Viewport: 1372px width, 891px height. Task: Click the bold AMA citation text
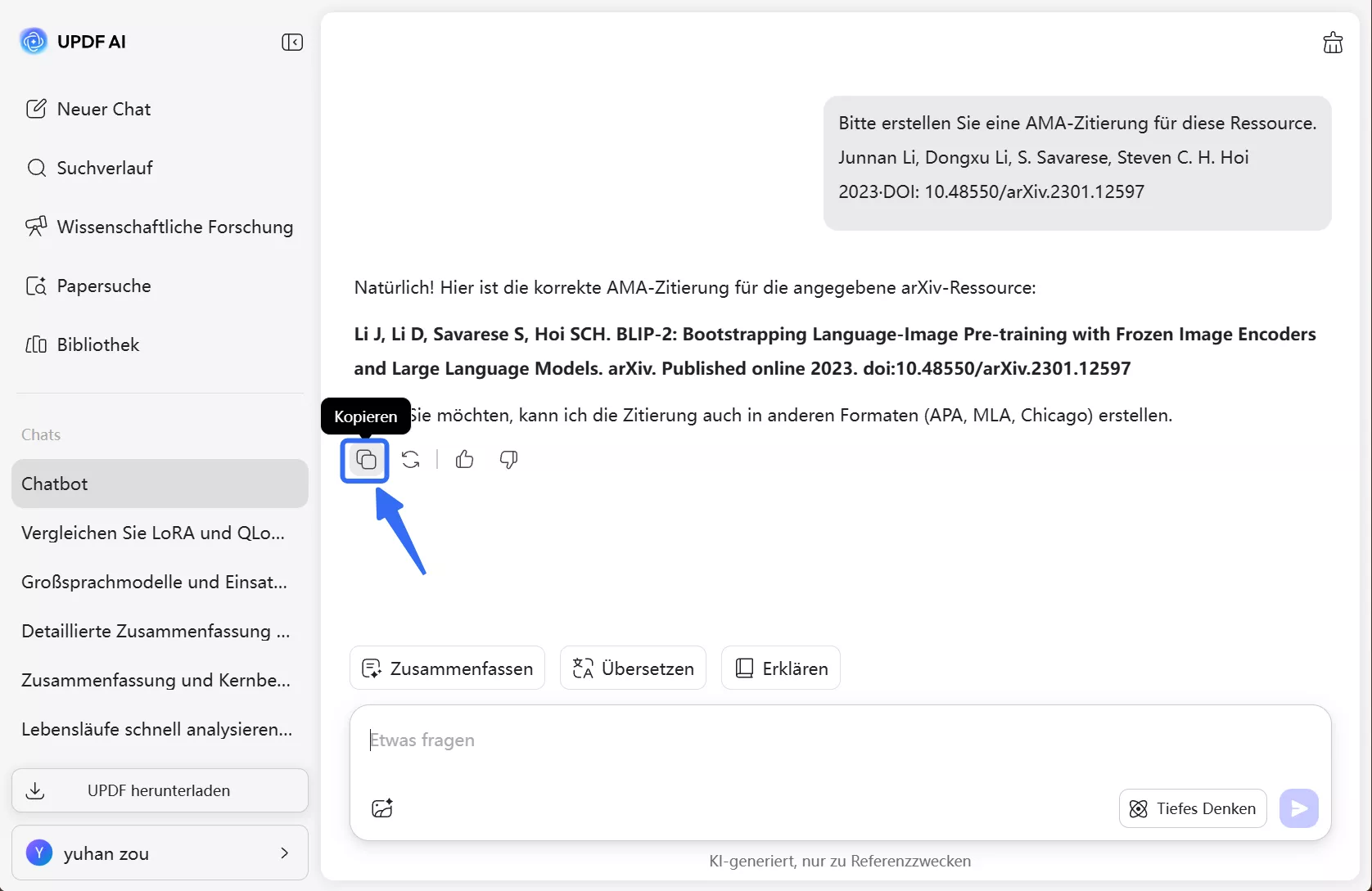[835, 351]
